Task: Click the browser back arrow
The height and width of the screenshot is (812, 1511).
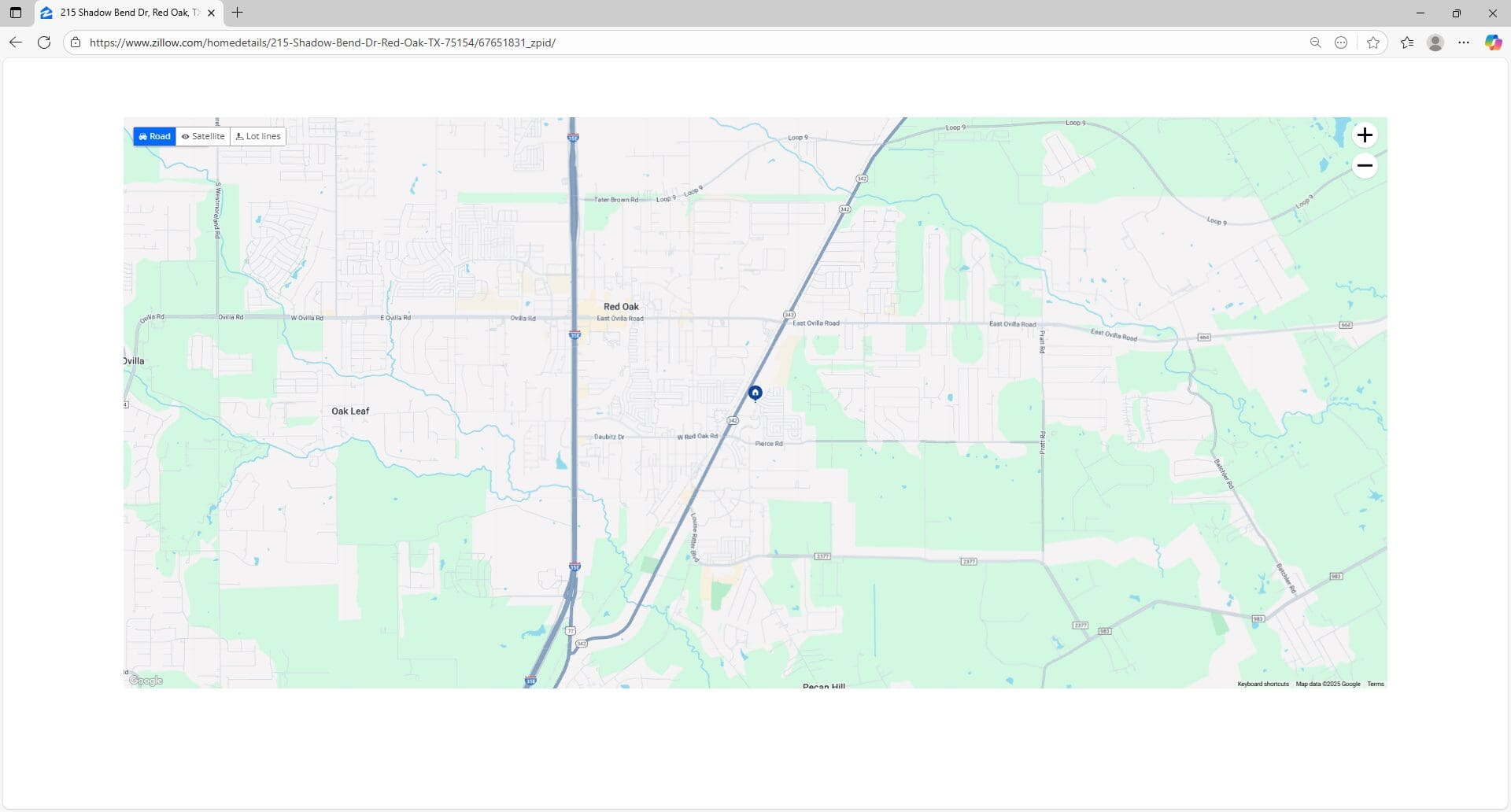Action: click(16, 42)
